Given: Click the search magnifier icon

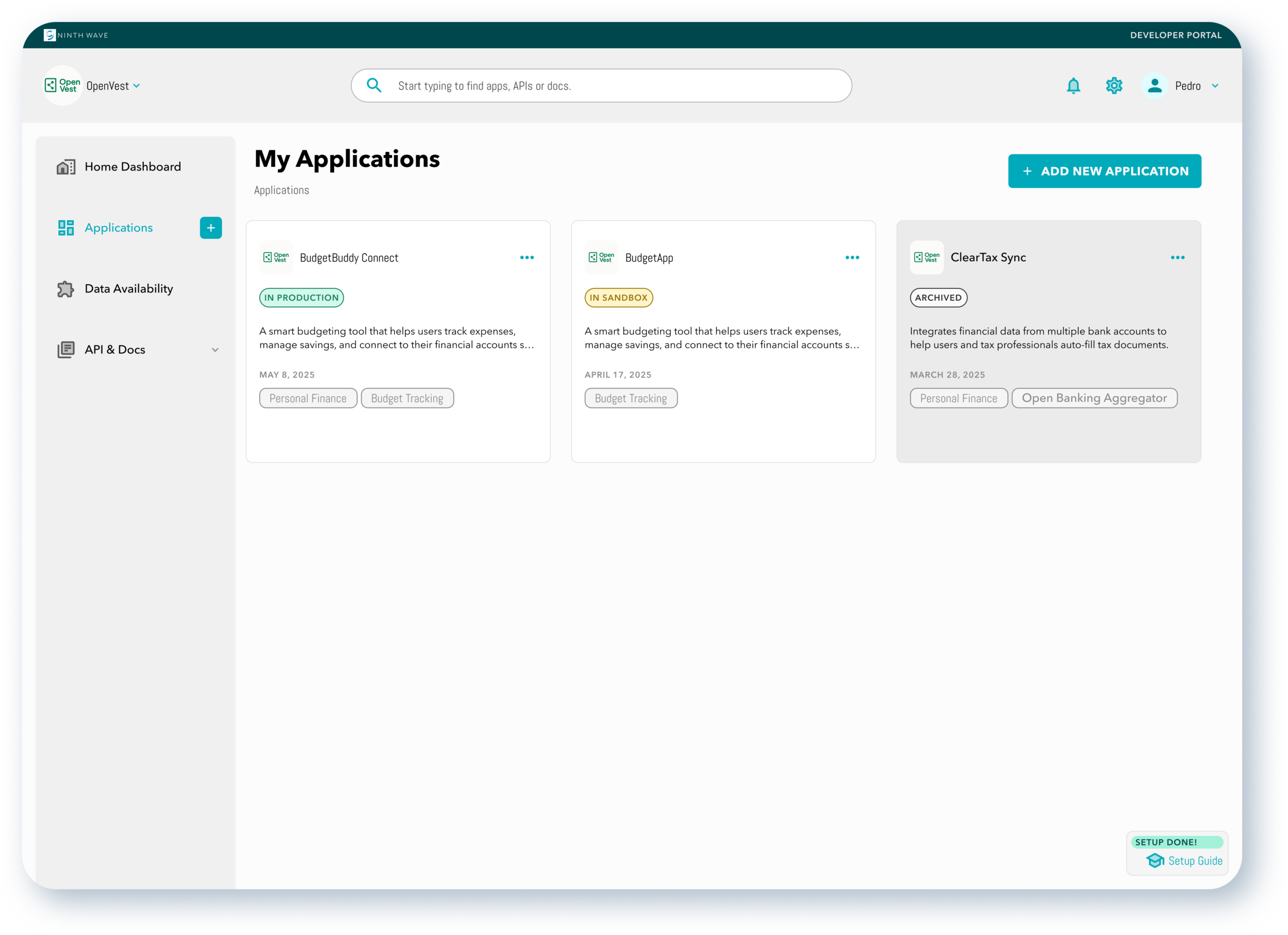Looking at the screenshot, I should pos(374,86).
